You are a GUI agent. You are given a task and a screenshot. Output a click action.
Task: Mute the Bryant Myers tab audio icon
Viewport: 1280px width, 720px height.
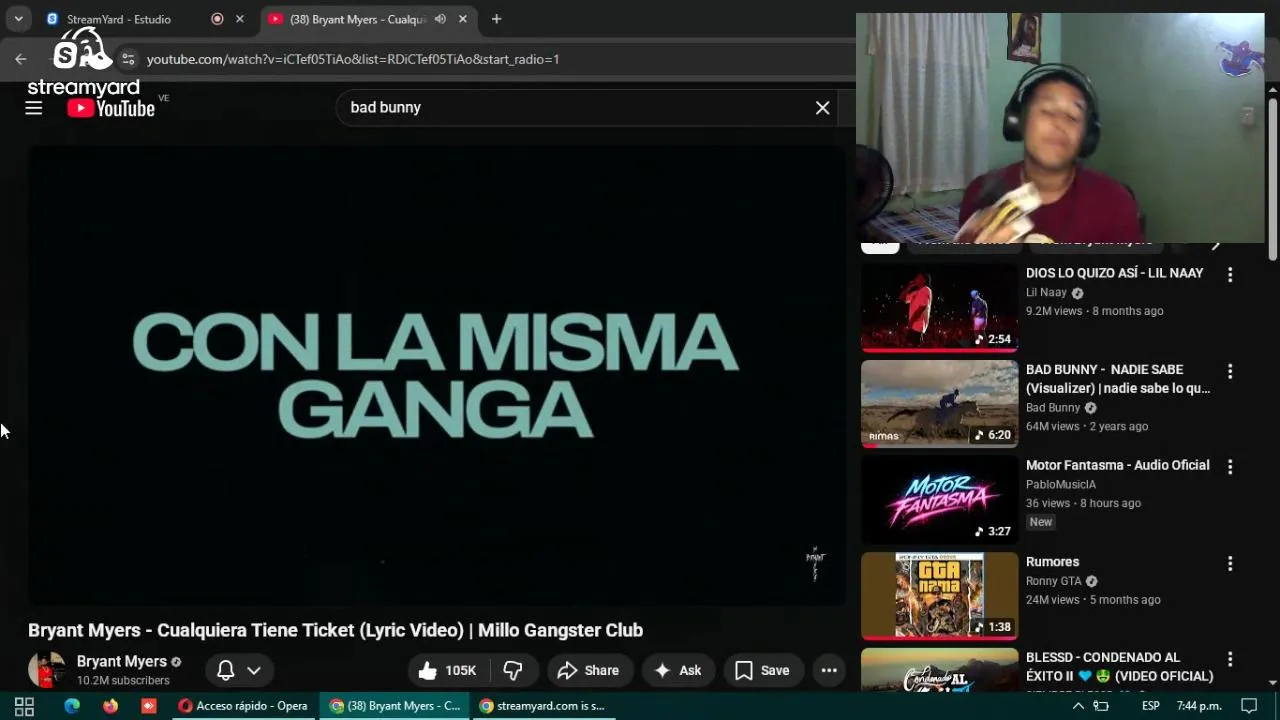tap(440, 19)
